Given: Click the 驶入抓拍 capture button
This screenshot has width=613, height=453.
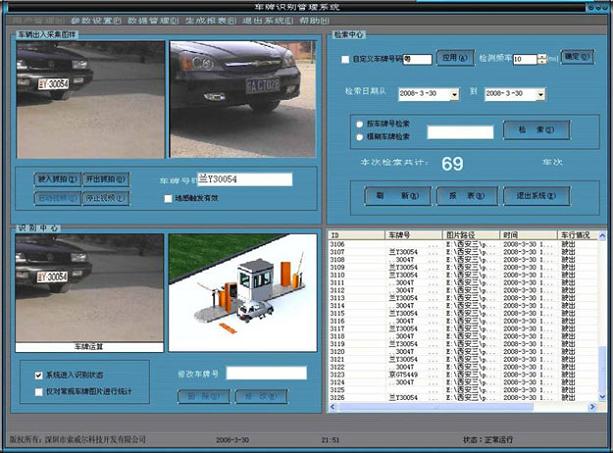Looking at the screenshot, I should pos(58,181).
